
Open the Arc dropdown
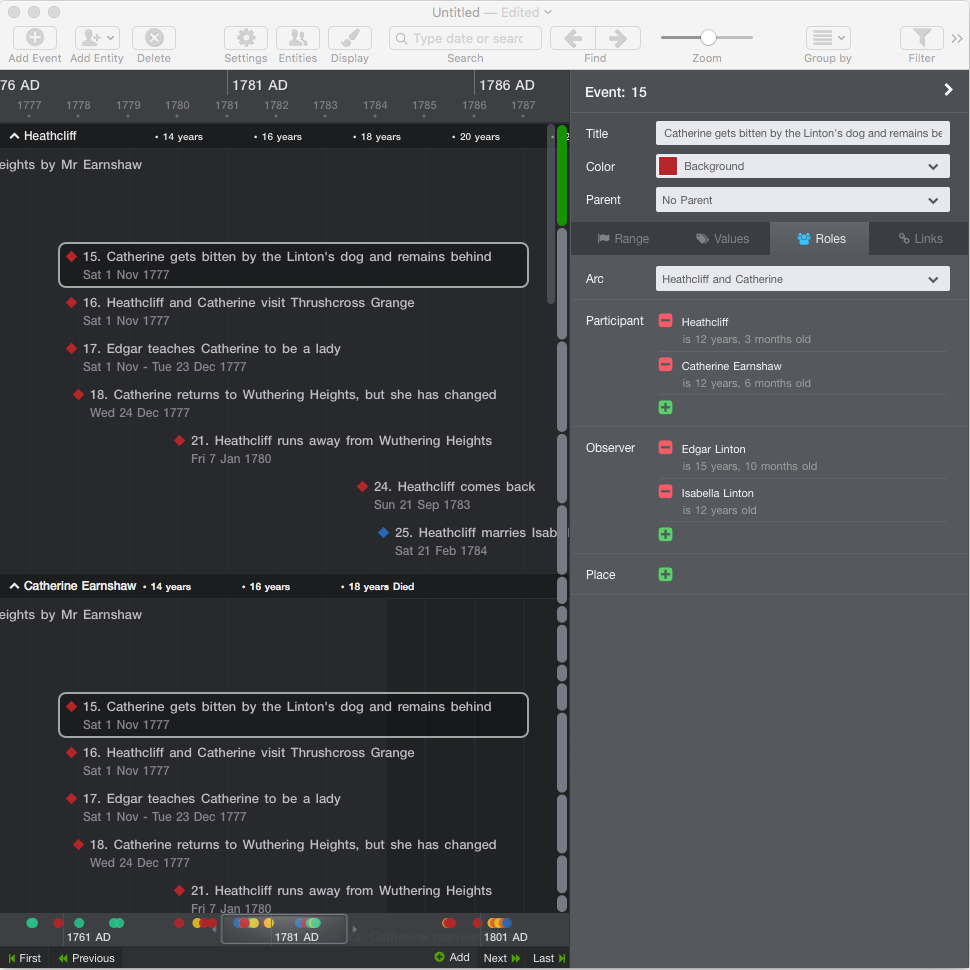point(802,279)
